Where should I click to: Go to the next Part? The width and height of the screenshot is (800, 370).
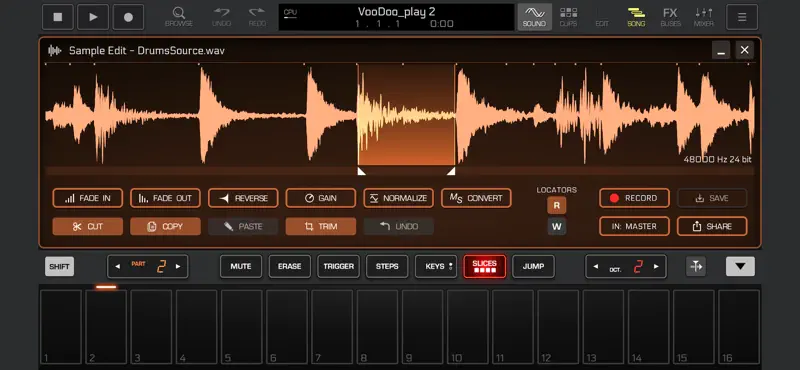coord(178,266)
